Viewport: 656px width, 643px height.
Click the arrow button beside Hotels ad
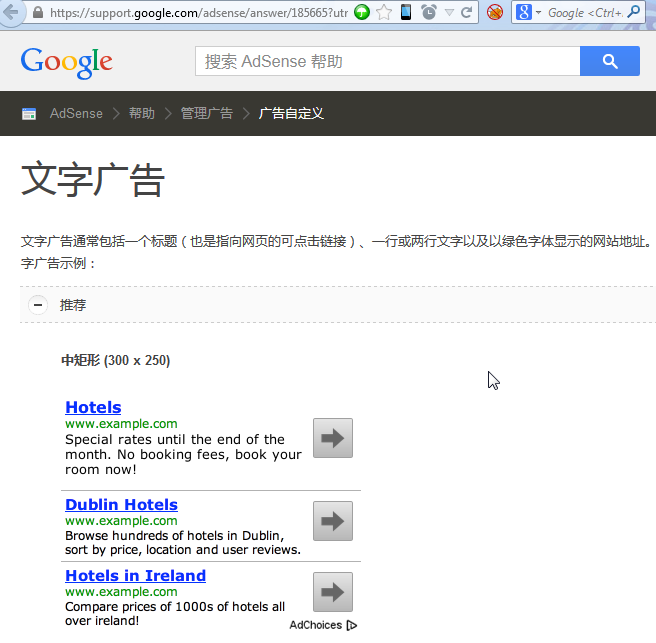click(333, 438)
